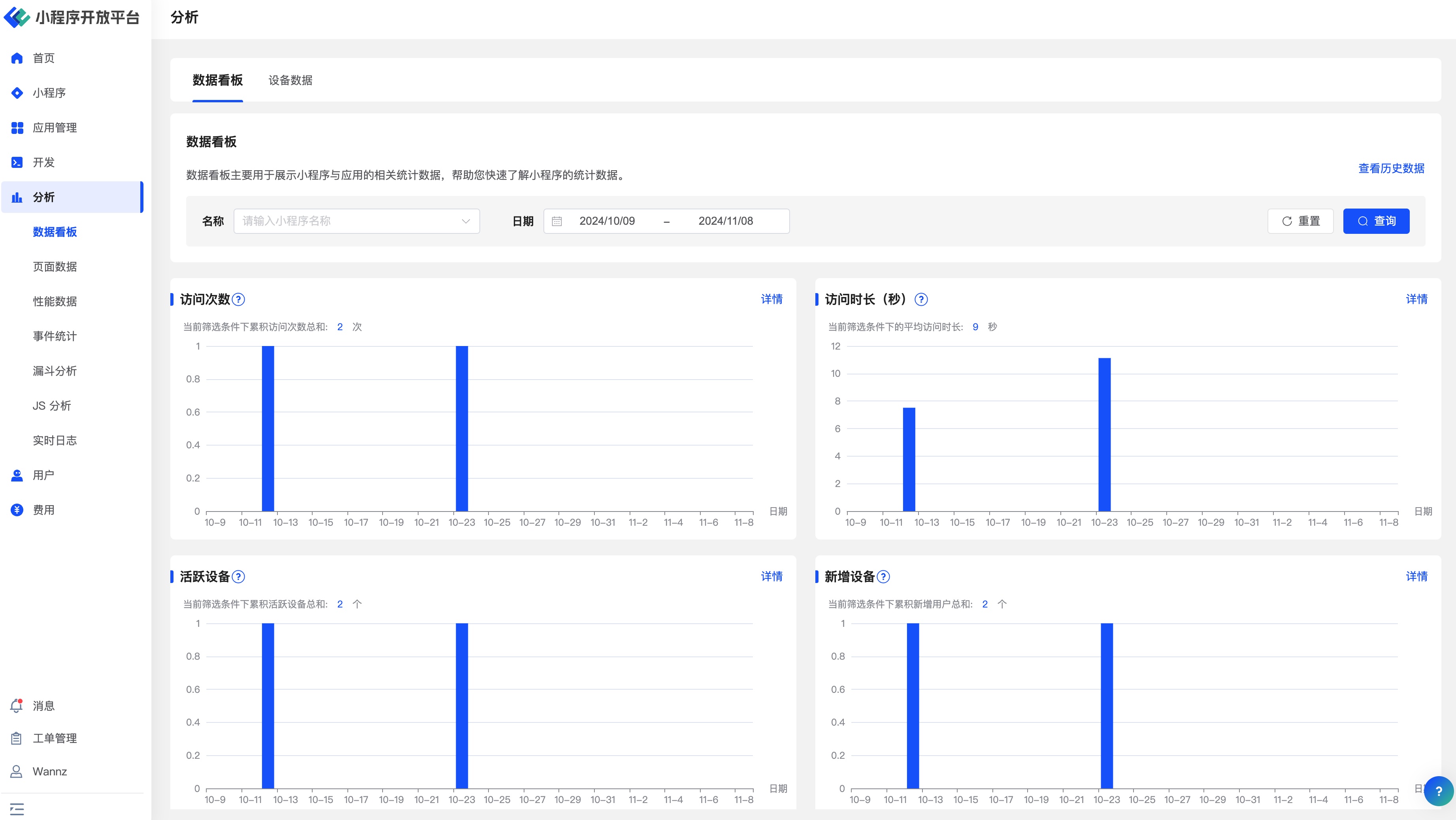Viewport: 1456px width, 820px height.
Task: Collapse sidebar with bottom menu-fold icon
Action: point(17,809)
